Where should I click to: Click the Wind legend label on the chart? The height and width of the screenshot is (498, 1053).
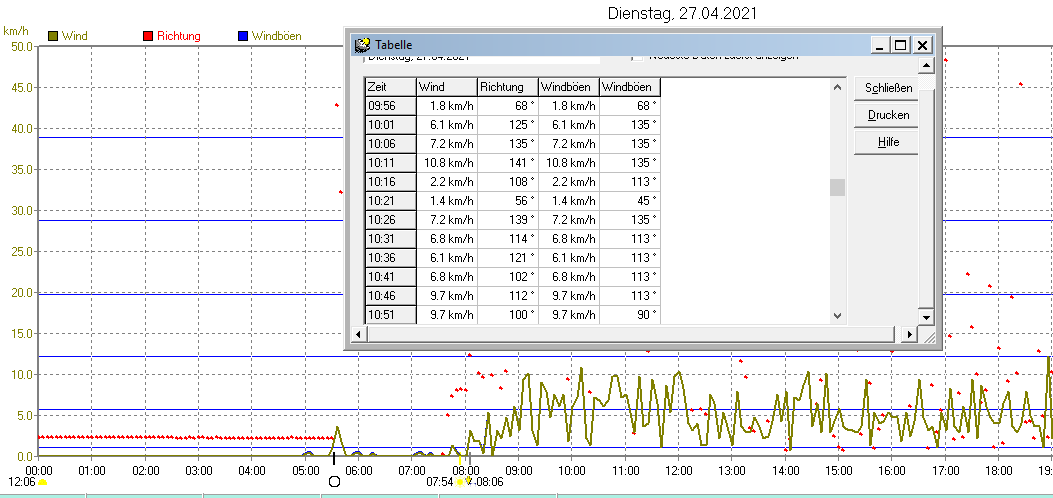pyautogui.click(x=75, y=36)
